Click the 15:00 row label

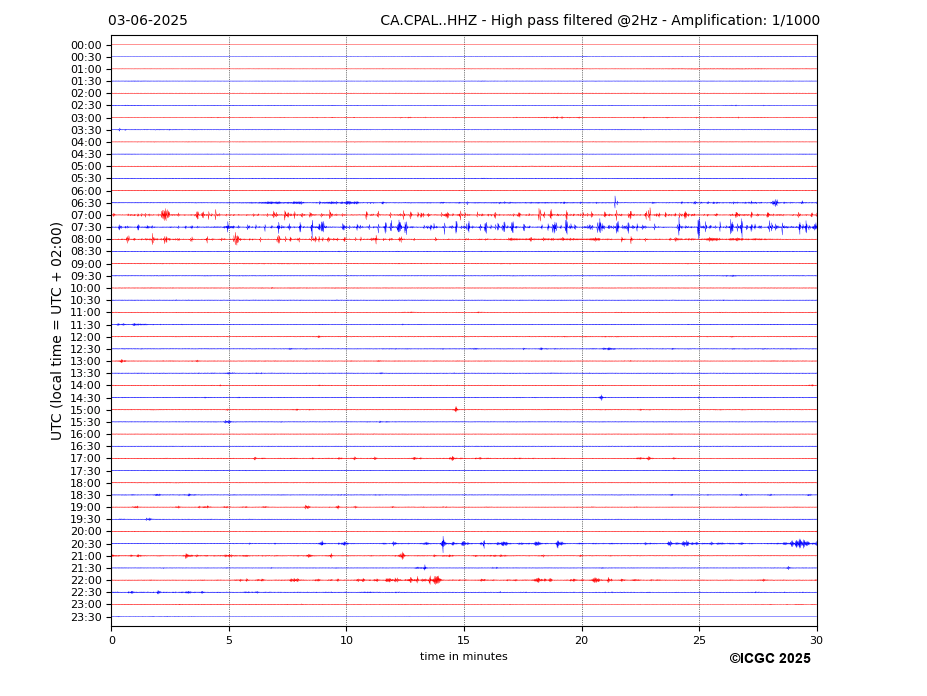pos(86,410)
